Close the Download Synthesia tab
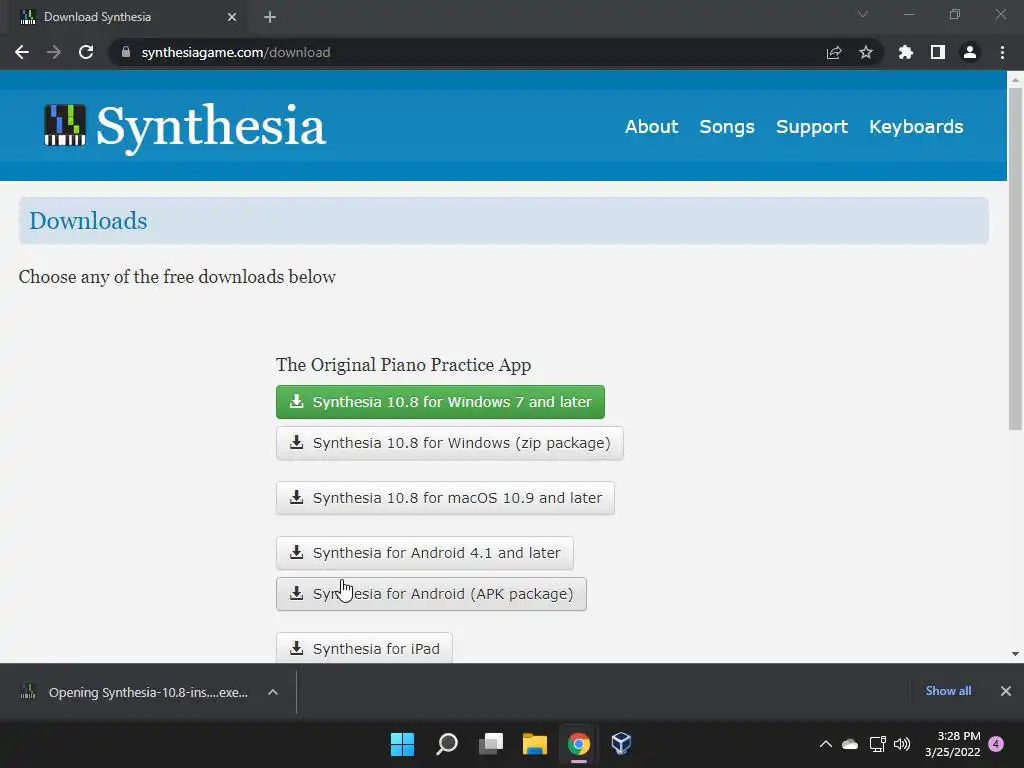The width and height of the screenshot is (1024, 768). [x=232, y=17]
